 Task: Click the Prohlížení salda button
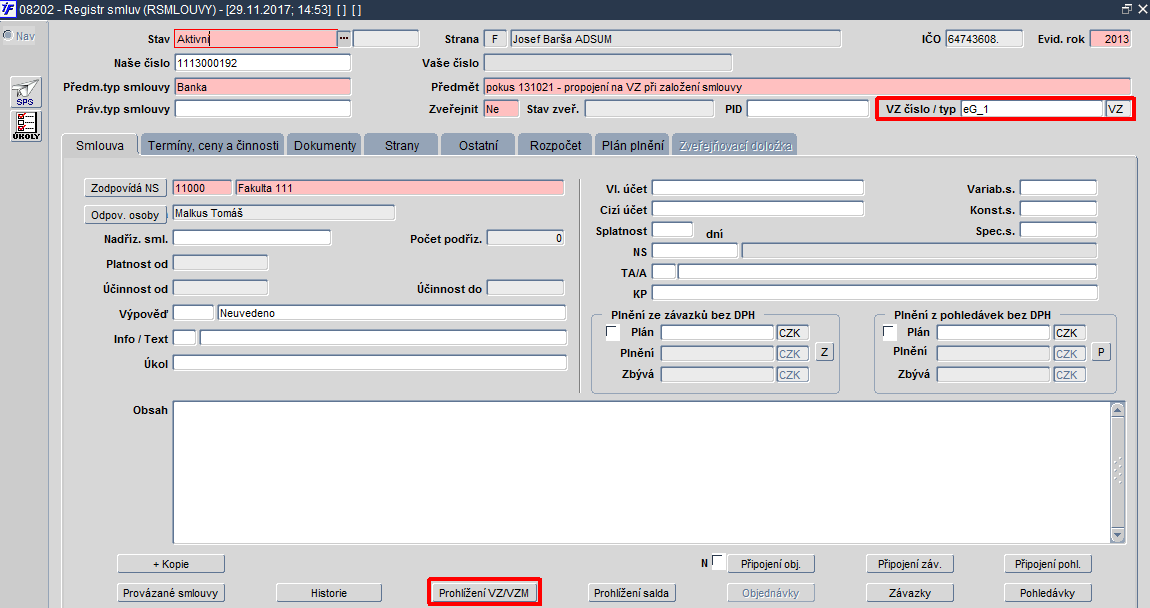click(631, 593)
